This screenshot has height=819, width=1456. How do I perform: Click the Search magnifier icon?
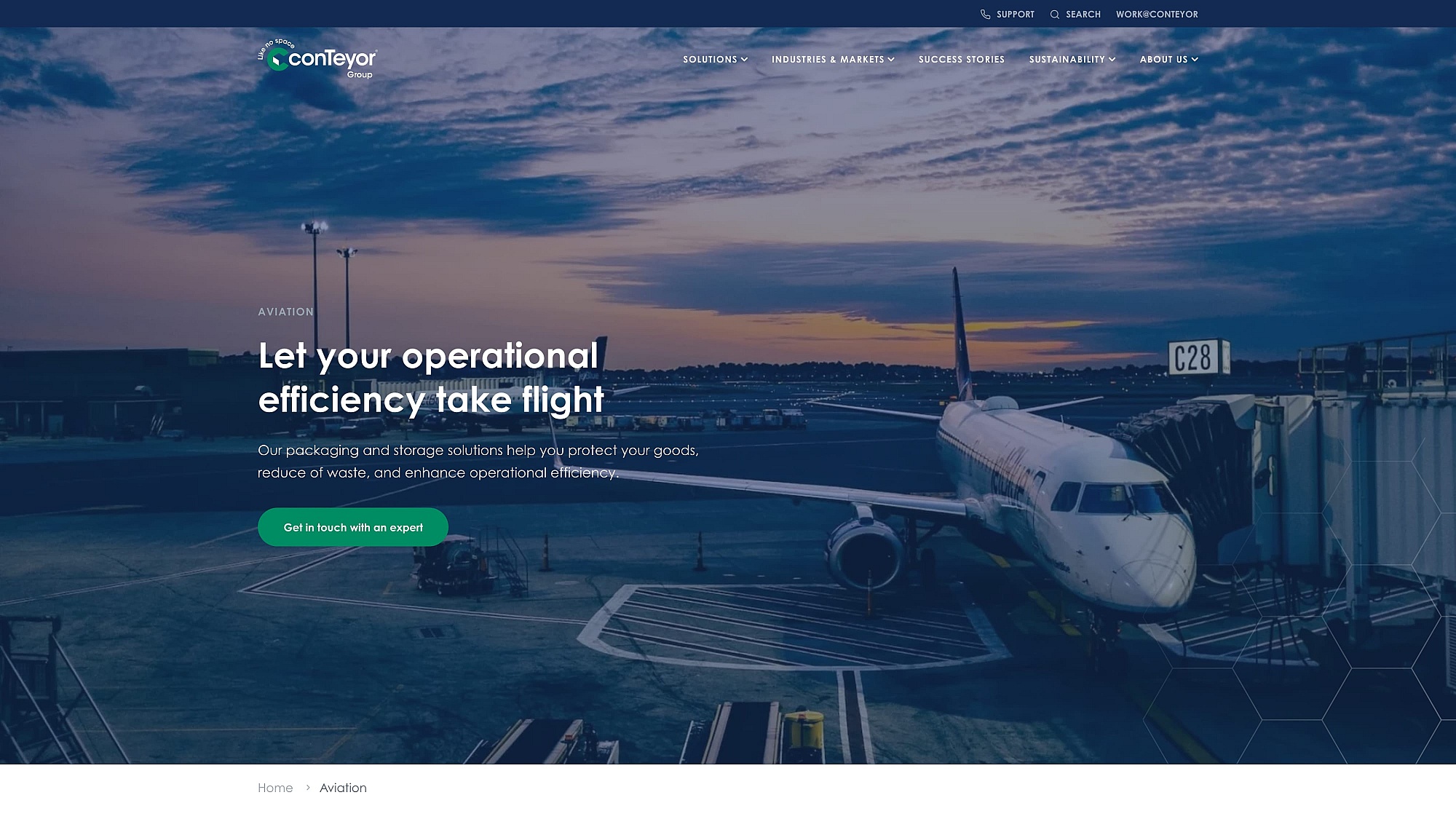coord(1055,14)
